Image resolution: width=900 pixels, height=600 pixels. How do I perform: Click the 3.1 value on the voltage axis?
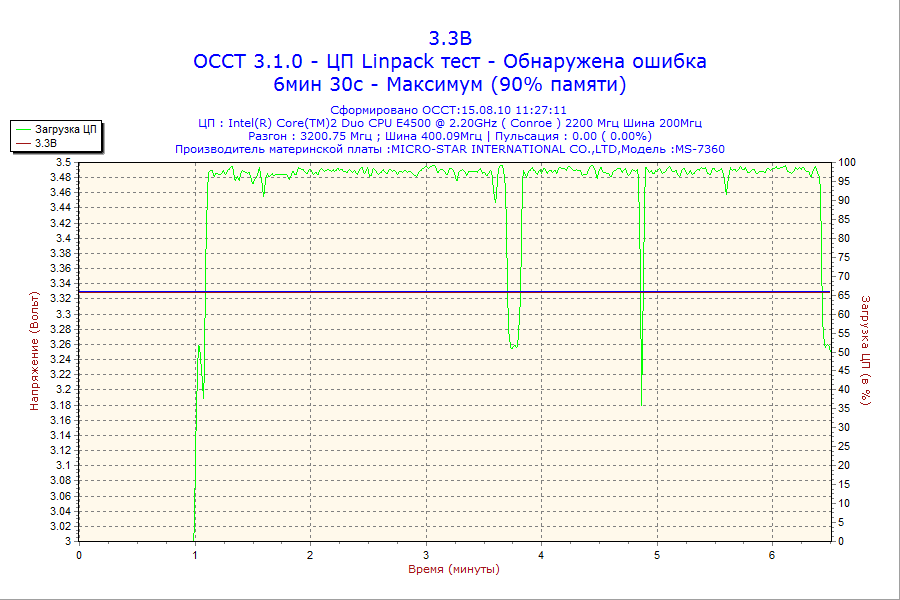pos(64,466)
